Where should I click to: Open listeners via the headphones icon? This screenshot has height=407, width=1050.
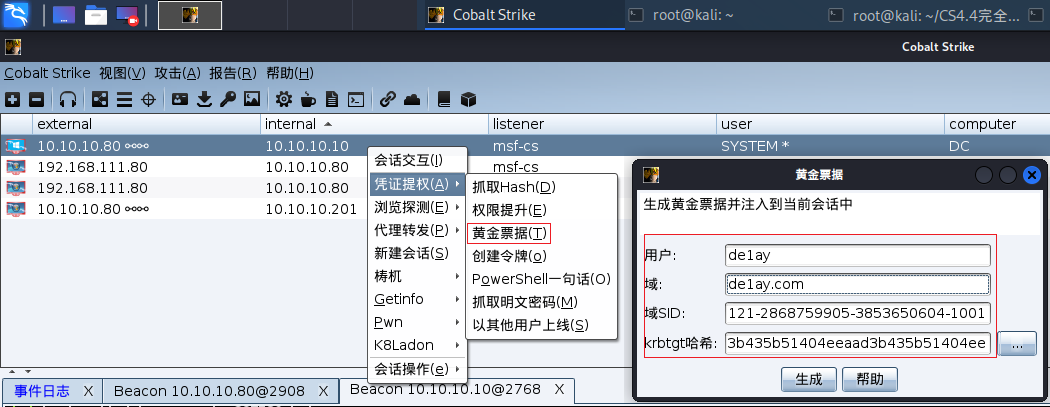coord(68,100)
